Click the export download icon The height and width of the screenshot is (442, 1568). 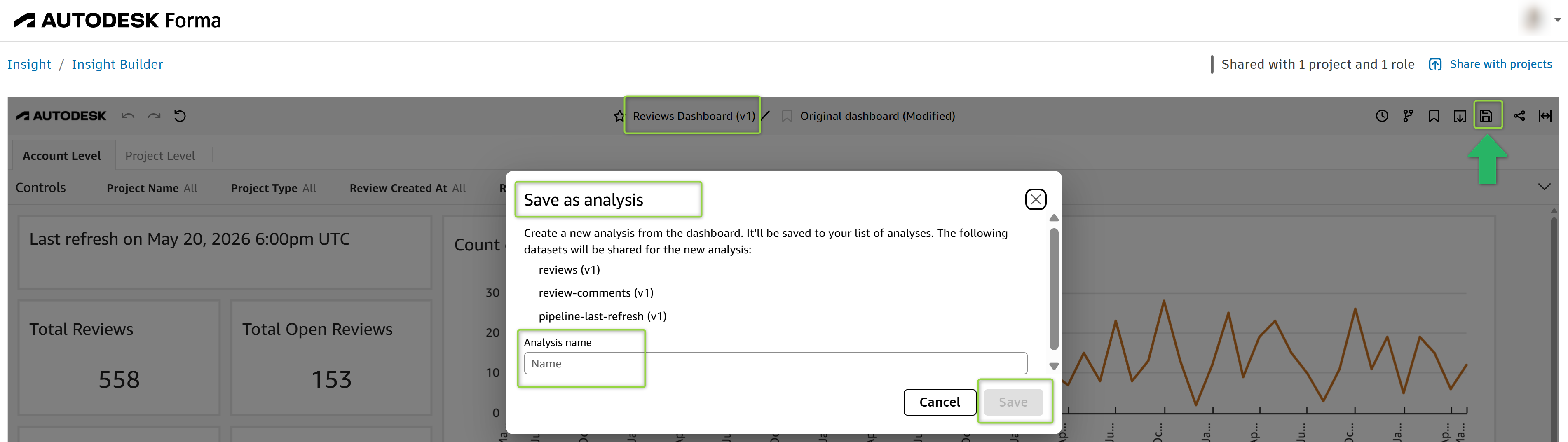[1460, 116]
